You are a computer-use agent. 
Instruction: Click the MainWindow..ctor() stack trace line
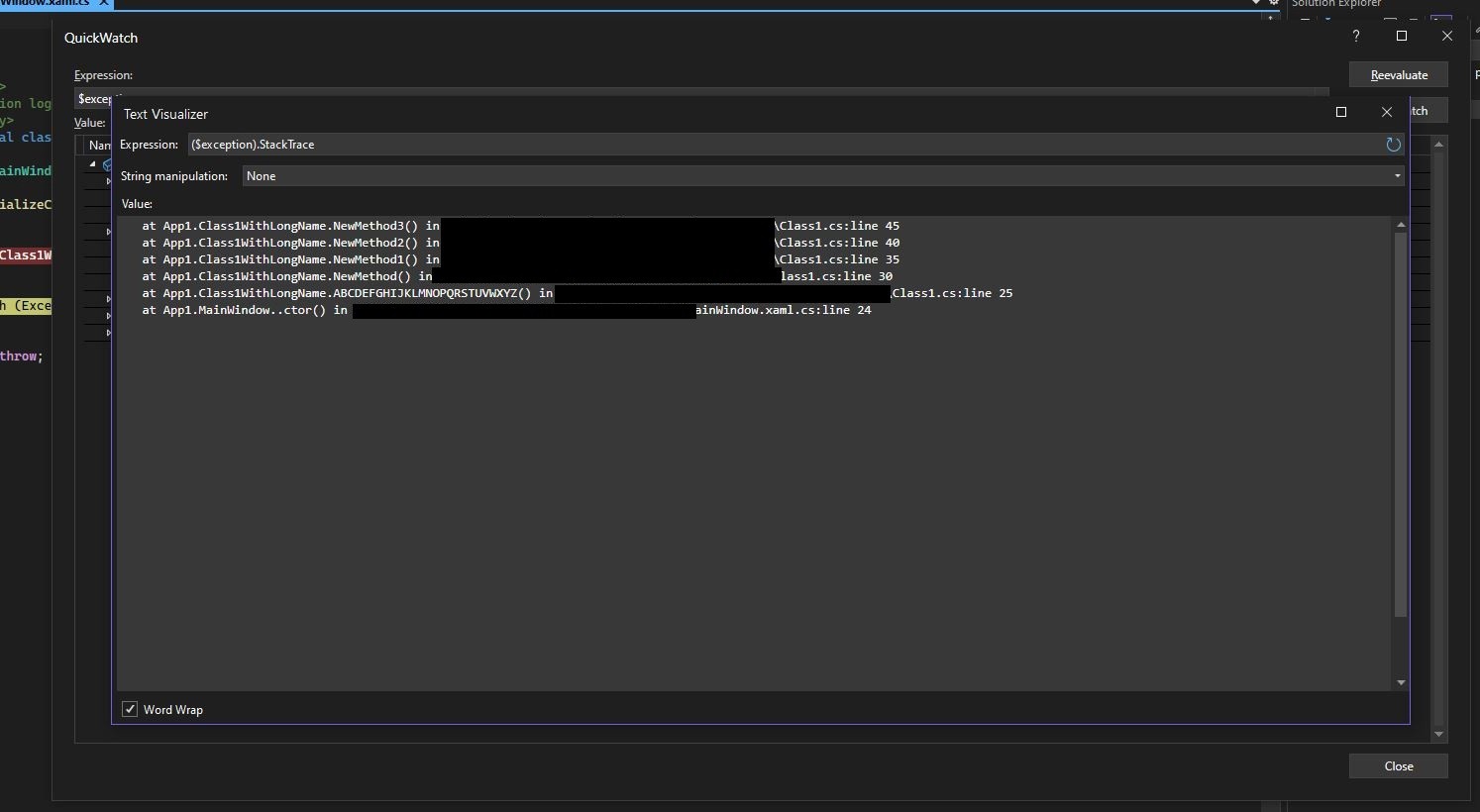[x=506, y=310]
